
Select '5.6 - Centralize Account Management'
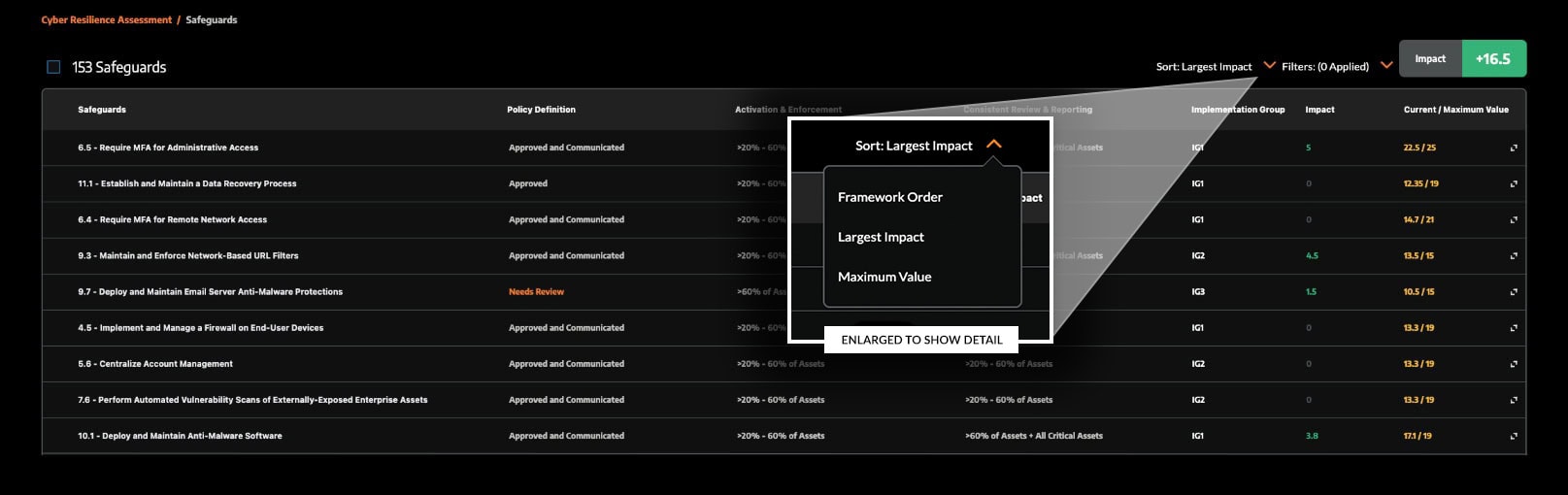pos(155,364)
